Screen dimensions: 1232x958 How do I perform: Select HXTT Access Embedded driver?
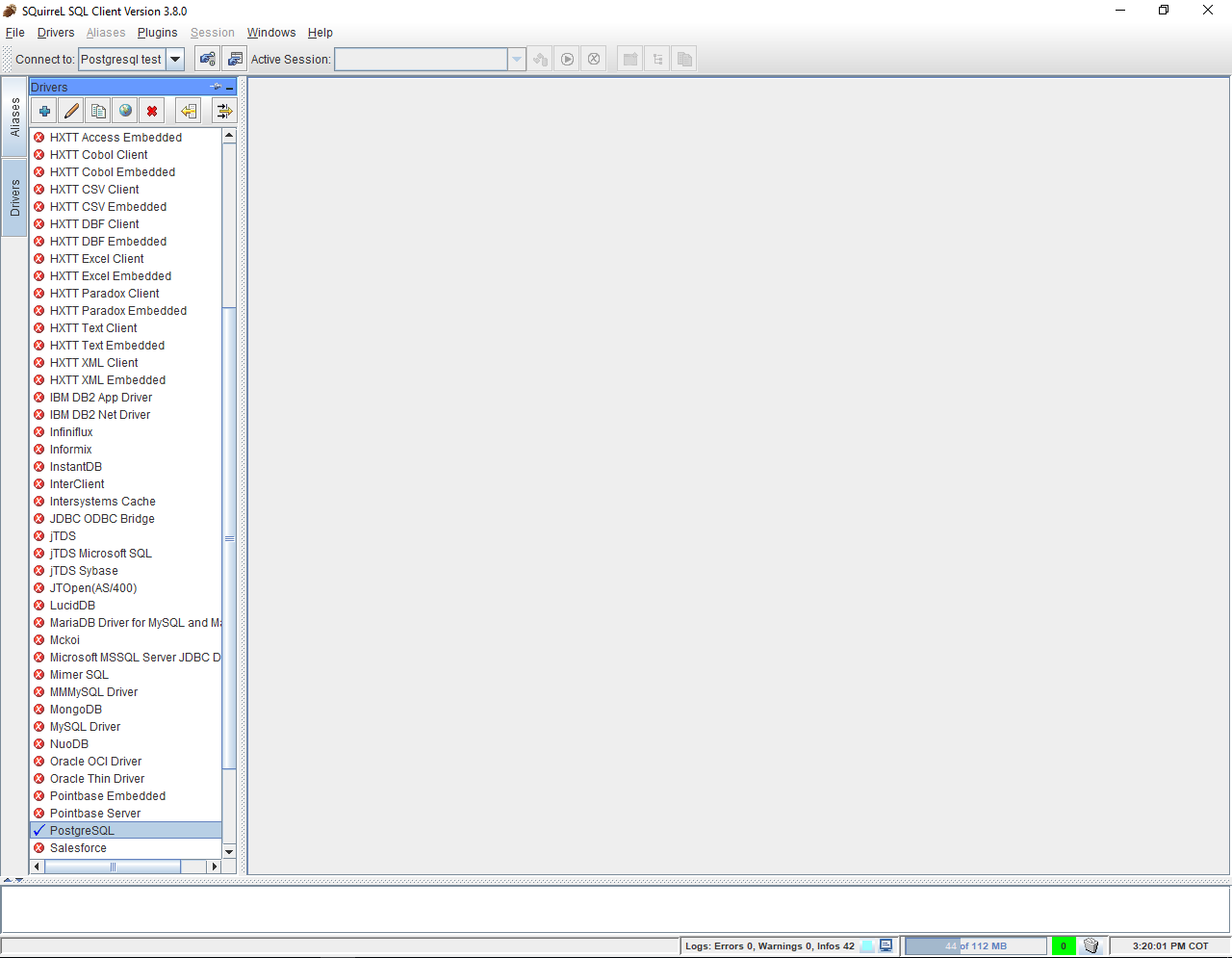pyautogui.click(x=126, y=138)
